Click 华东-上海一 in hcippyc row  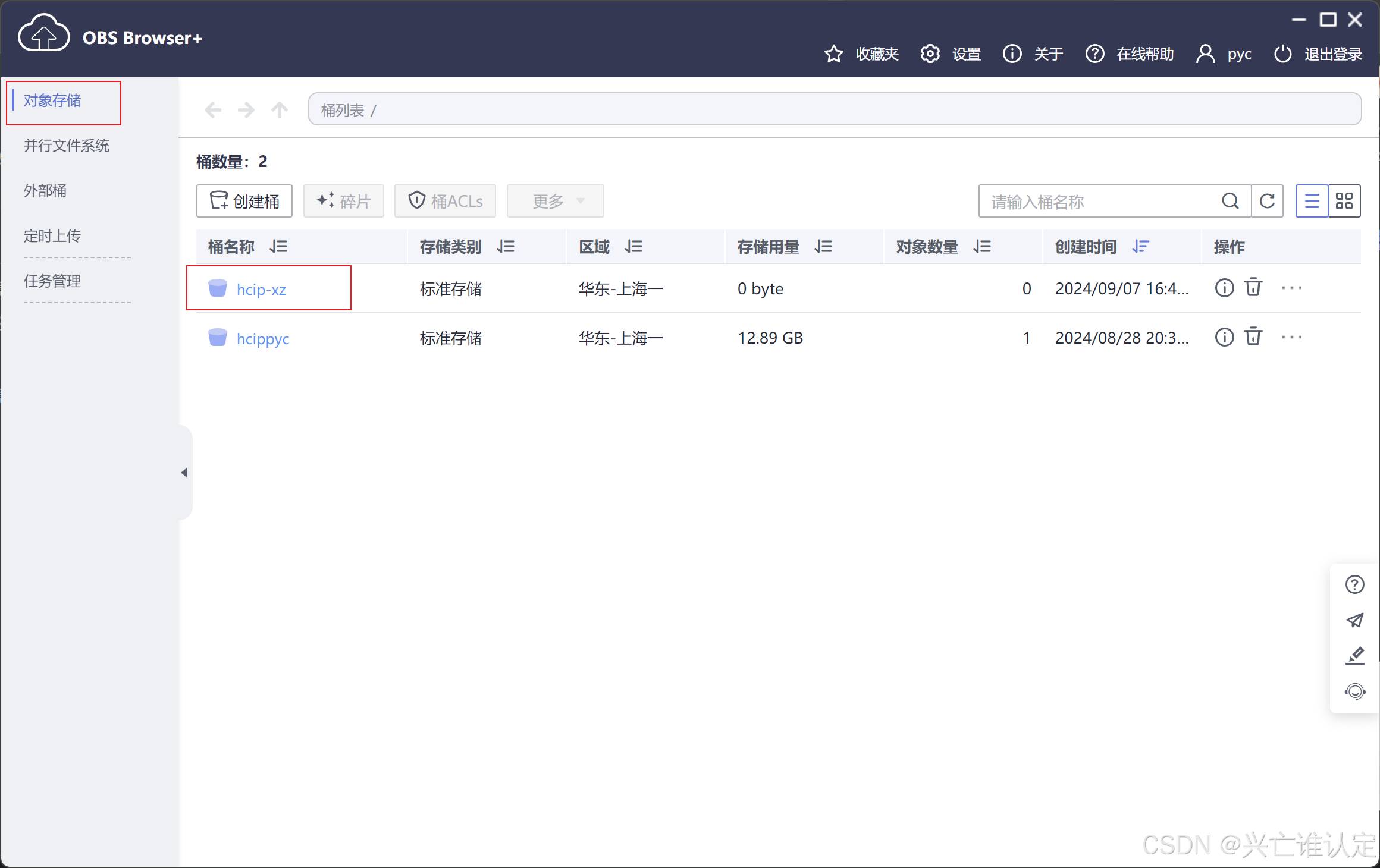click(x=620, y=338)
